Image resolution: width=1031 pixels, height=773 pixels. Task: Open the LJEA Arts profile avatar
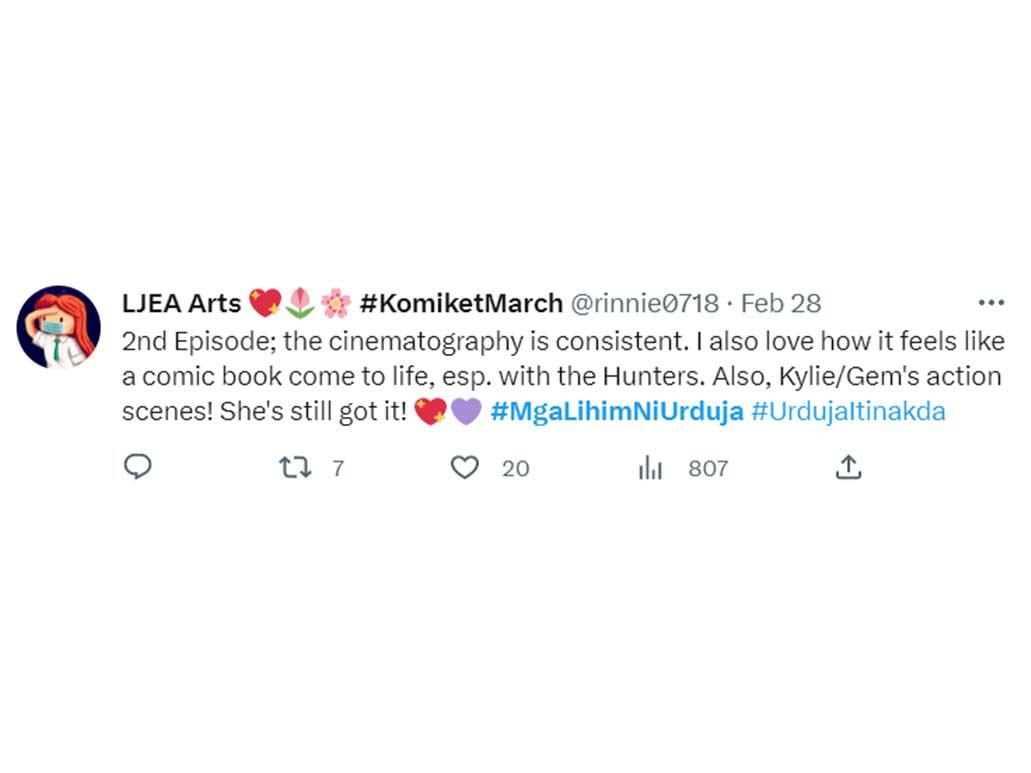[x=59, y=327]
